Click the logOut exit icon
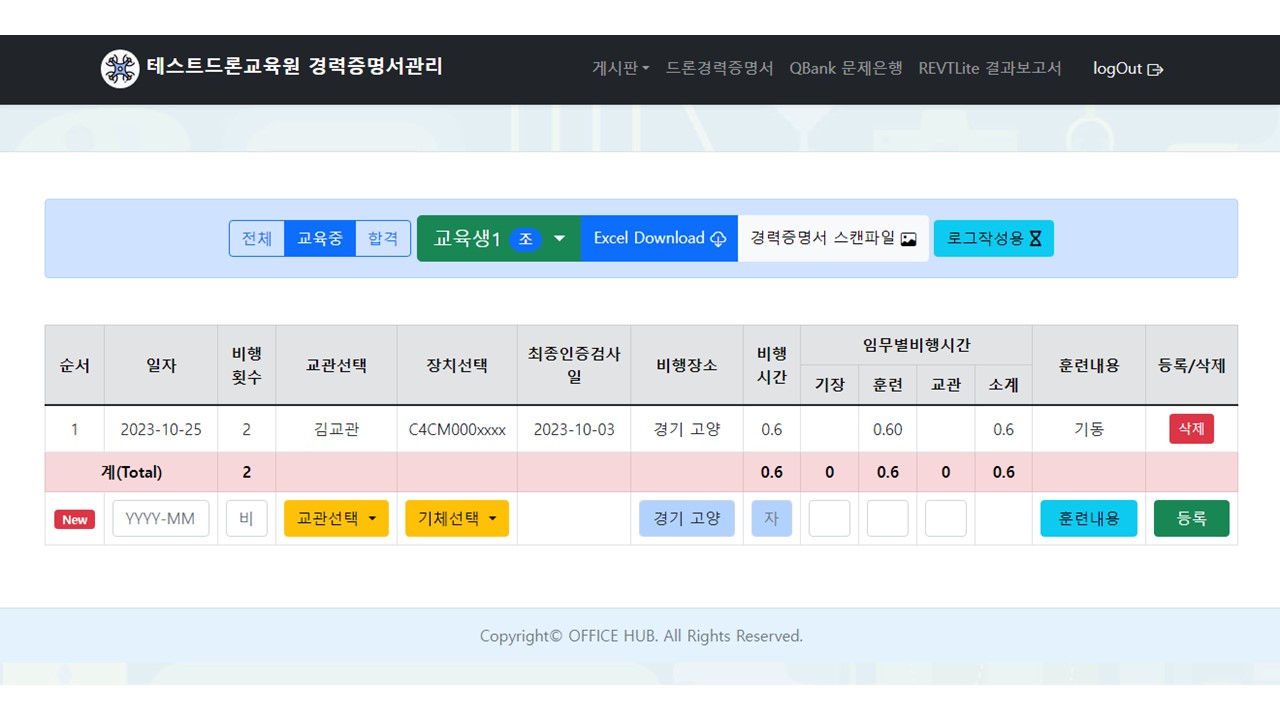Viewport: 1280px width, 720px height. tap(1155, 70)
